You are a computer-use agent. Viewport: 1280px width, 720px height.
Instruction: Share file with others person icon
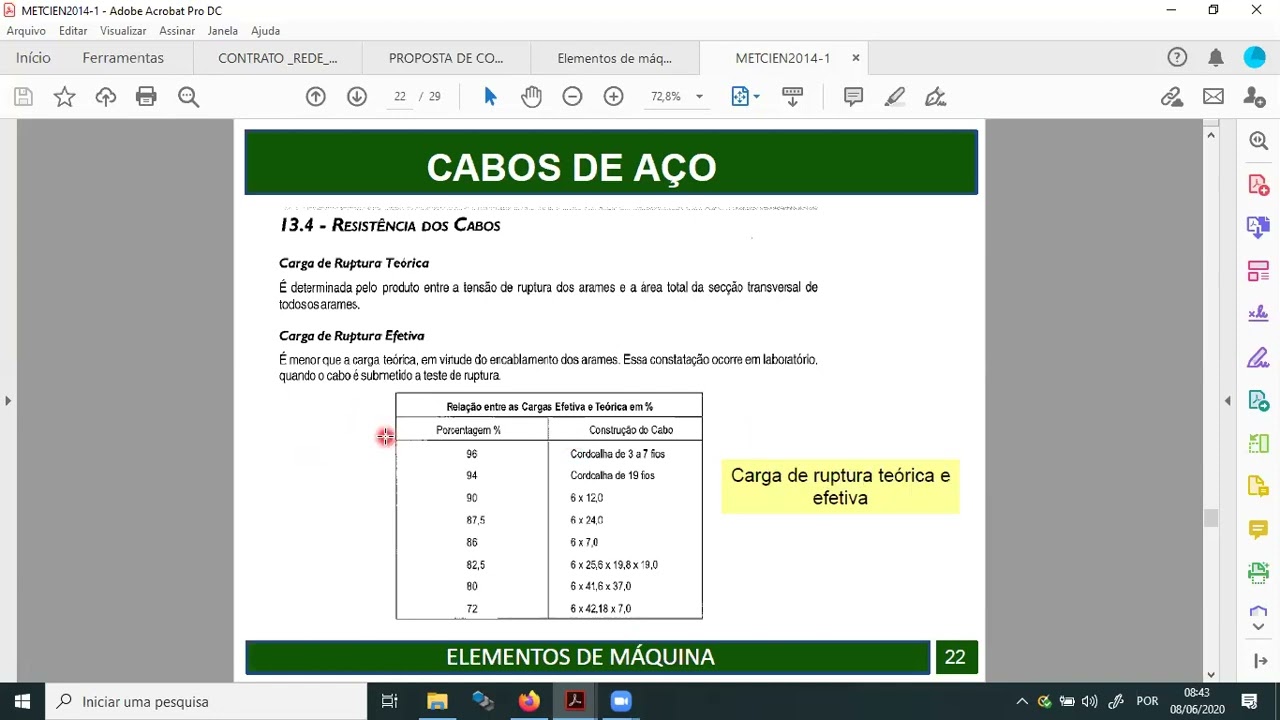tap(1254, 97)
